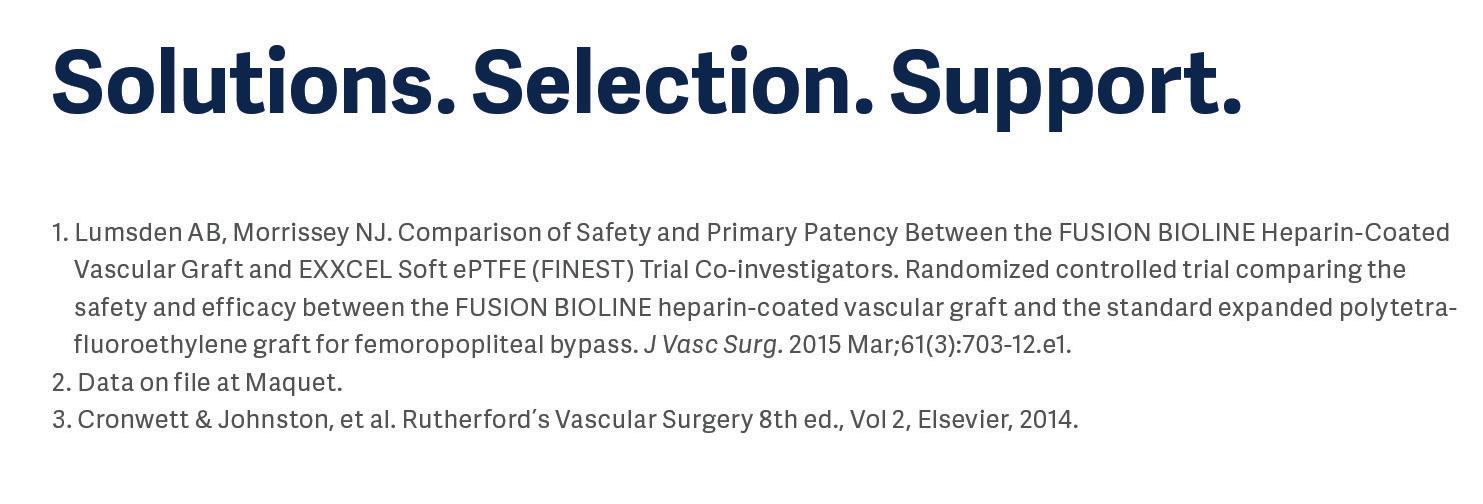Viewport: 1483px width, 504px height.
Task: Click the 'Selection.' heading word
Action: [672, 82]
